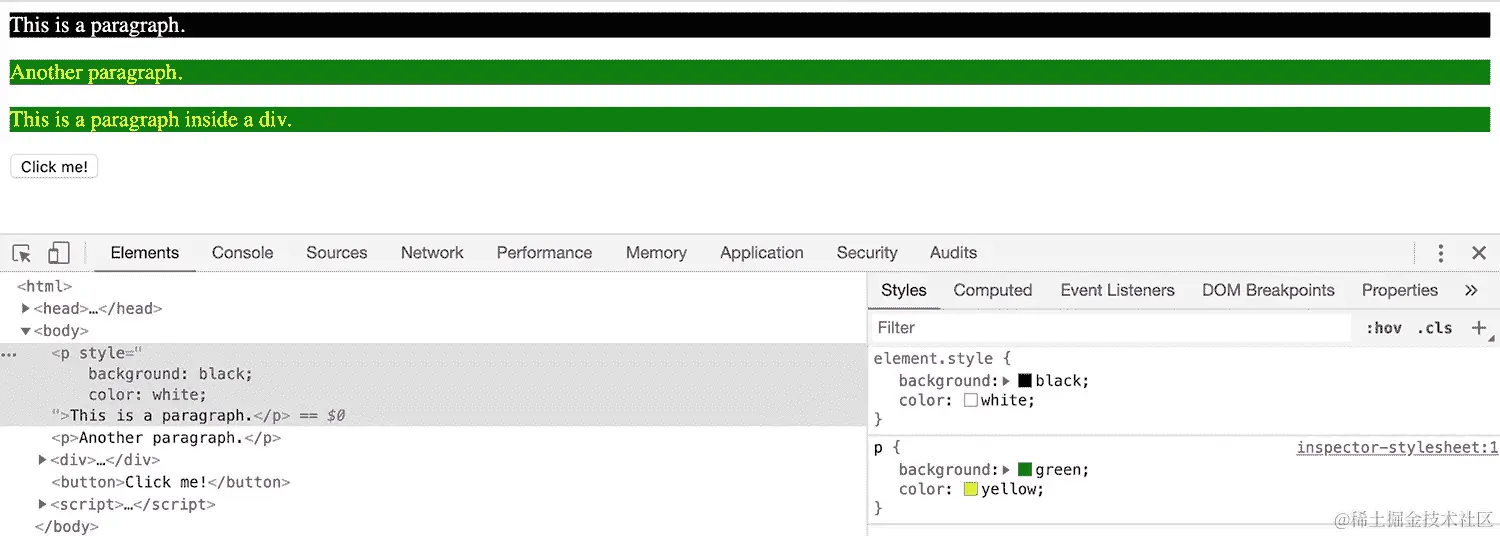Screen dimensions: 1500x536
Task: Add a new style rule plus icon
Action: [1479, 328]
